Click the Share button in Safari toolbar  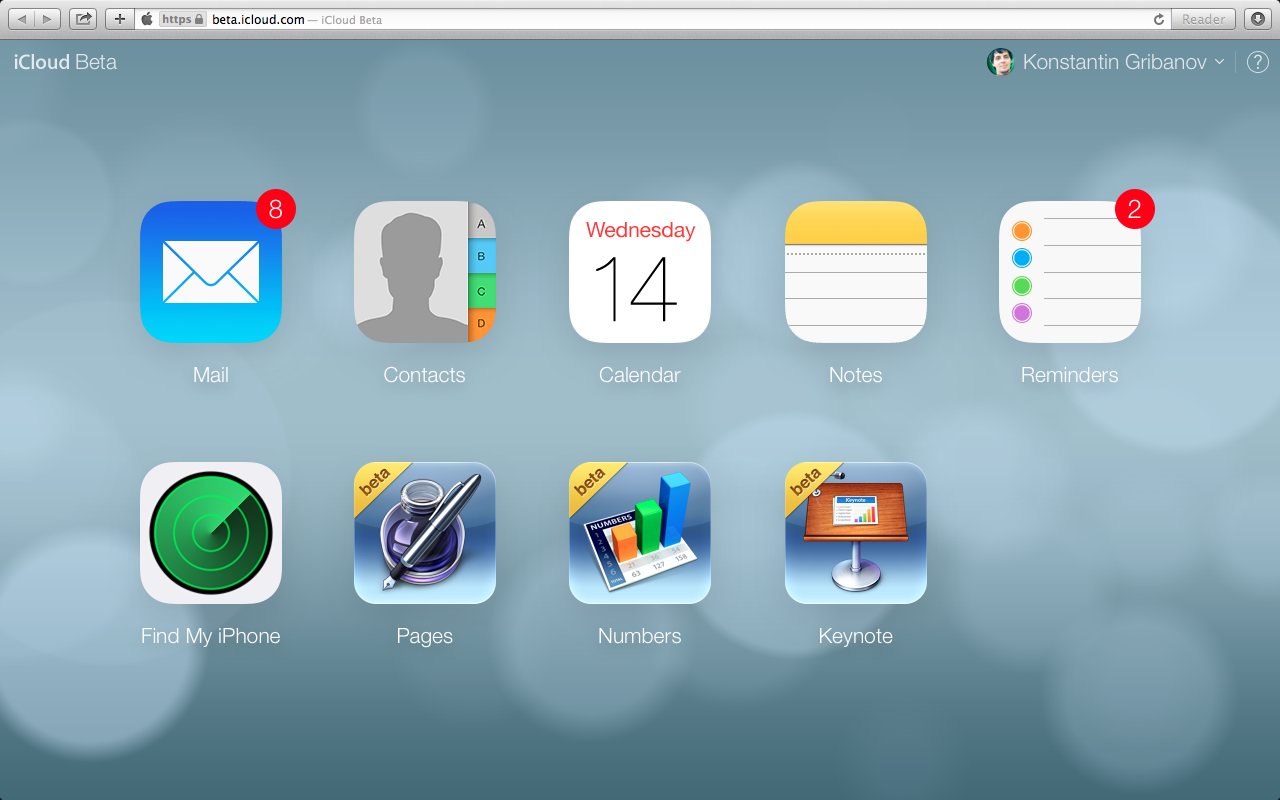83,19
